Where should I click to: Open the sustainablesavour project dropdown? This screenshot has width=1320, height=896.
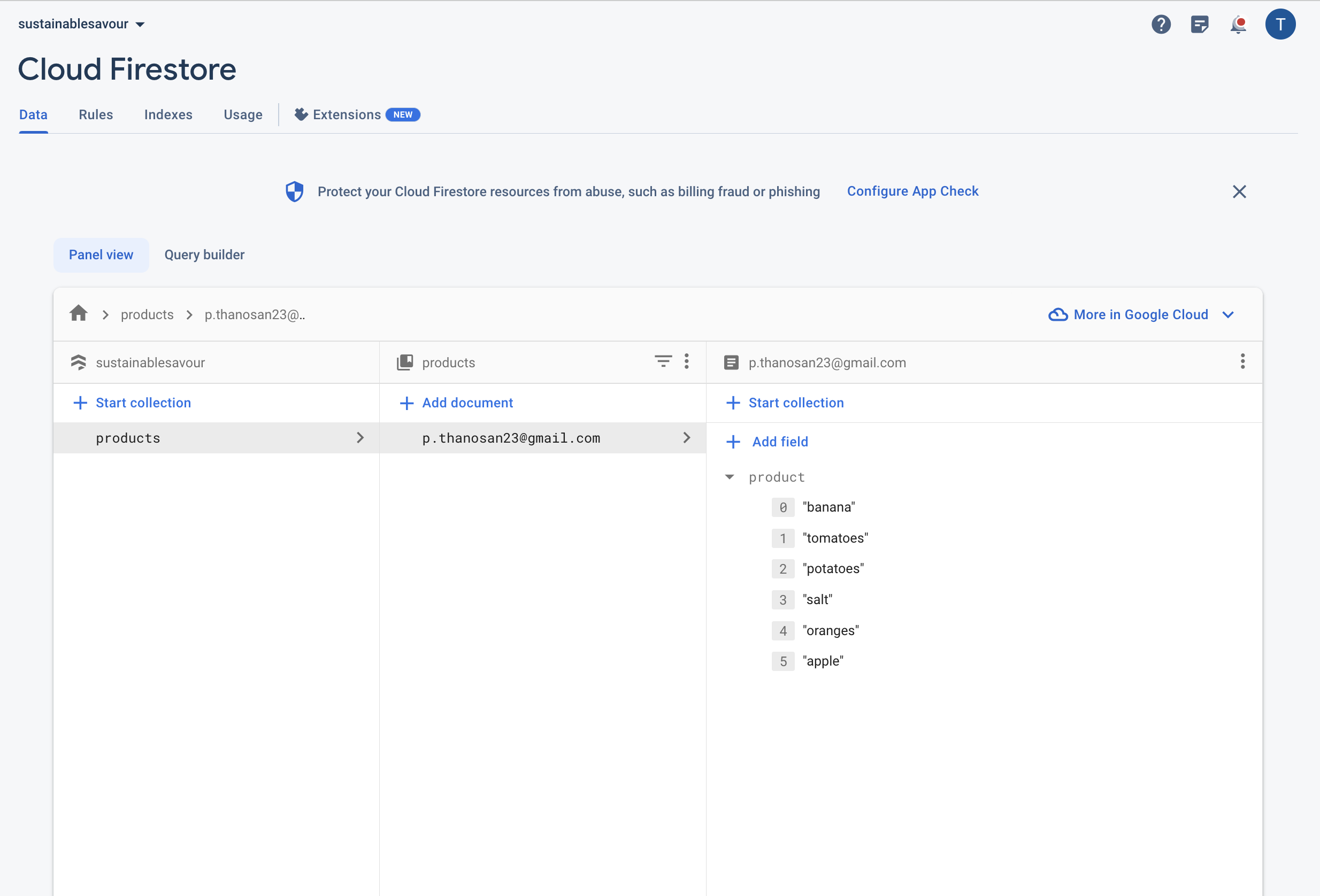pyautogui.click(x=81, y=24)
